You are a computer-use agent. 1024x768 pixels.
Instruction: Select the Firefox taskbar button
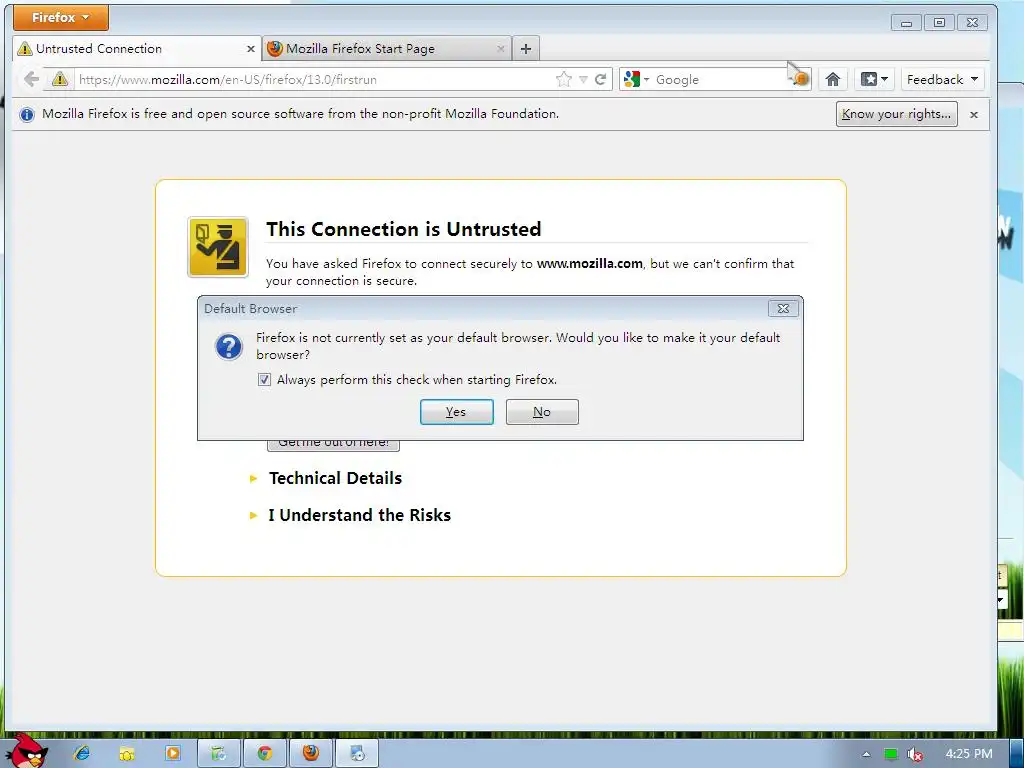(x=311, y=753)
